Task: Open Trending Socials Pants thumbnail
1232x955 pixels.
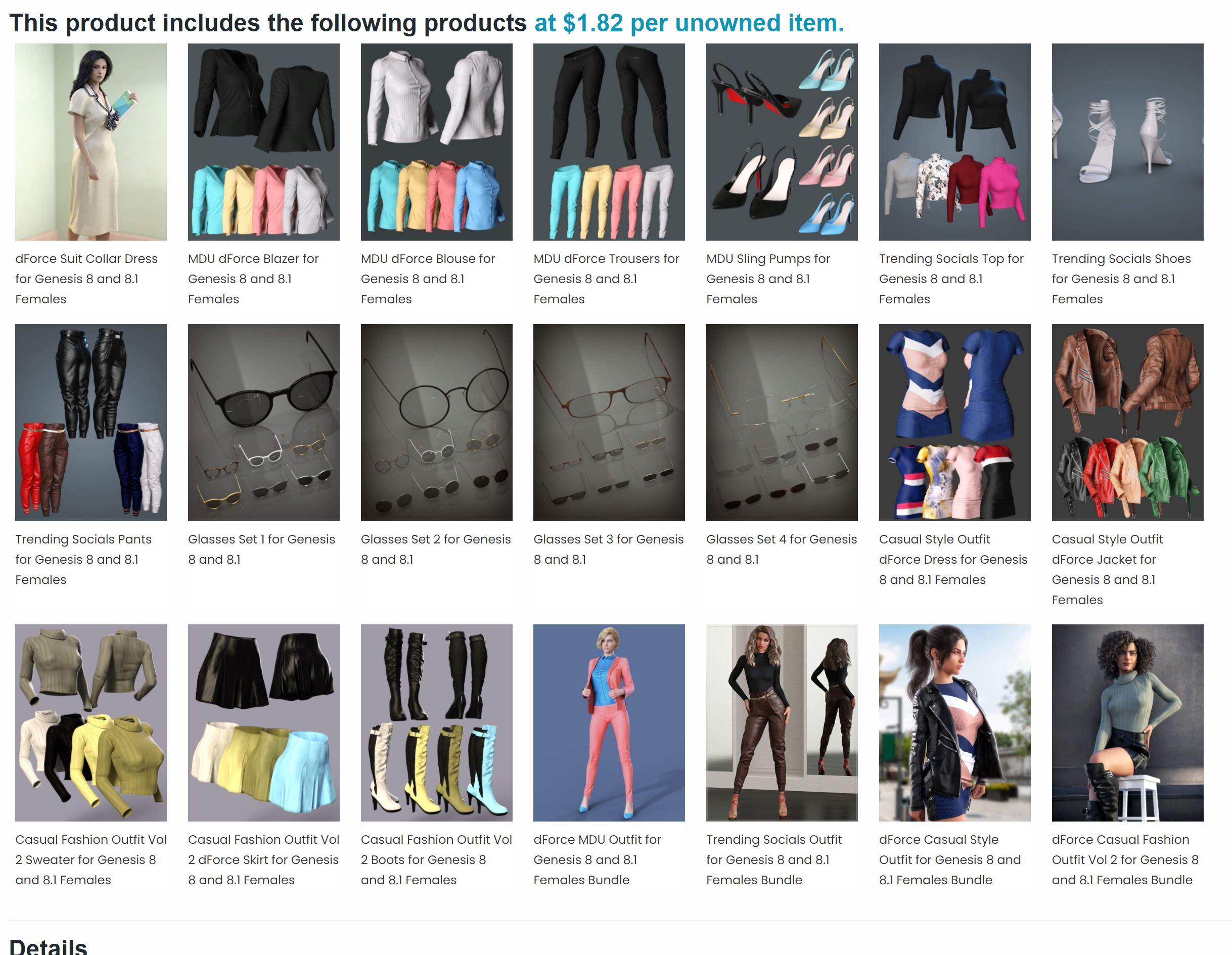Action: point(91,422)
